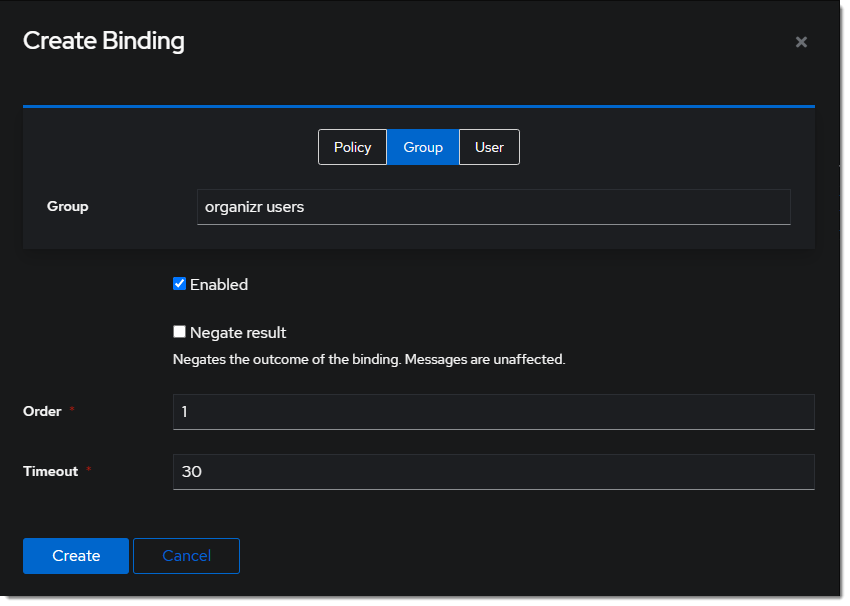Click the Order field label

point(42,412)
